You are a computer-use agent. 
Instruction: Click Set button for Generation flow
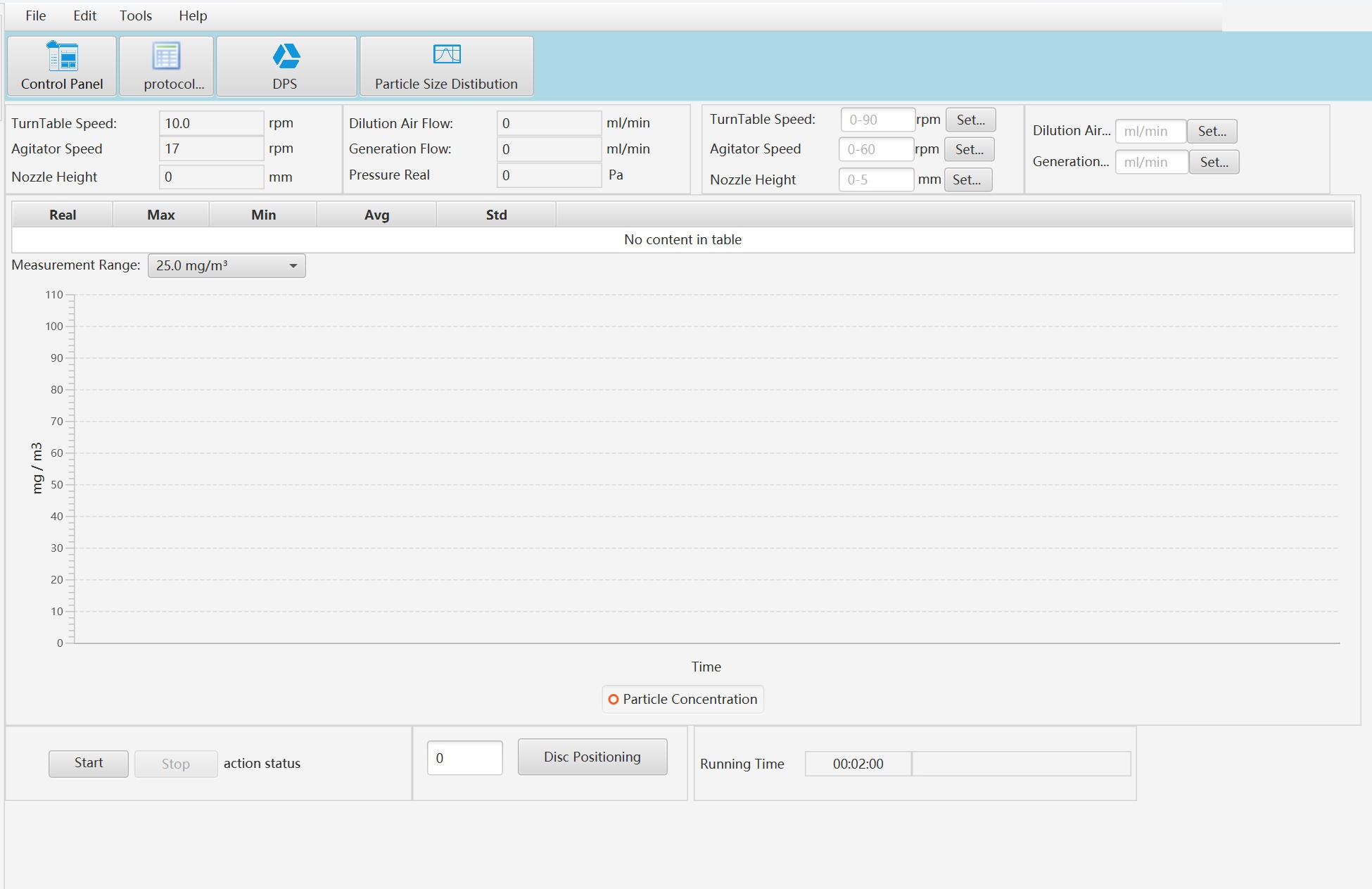tap(1214, 162)
